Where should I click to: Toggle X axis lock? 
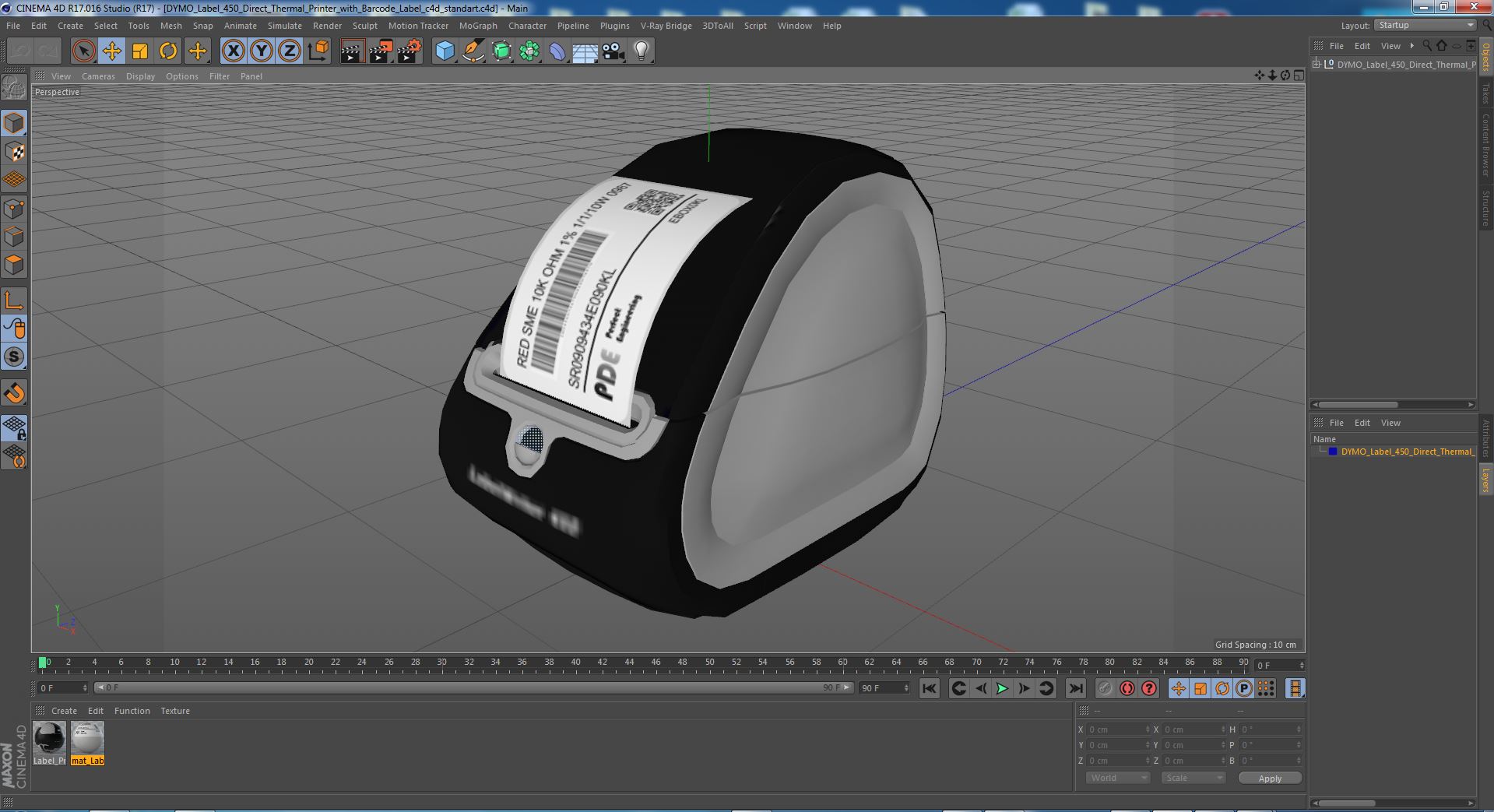233,51
